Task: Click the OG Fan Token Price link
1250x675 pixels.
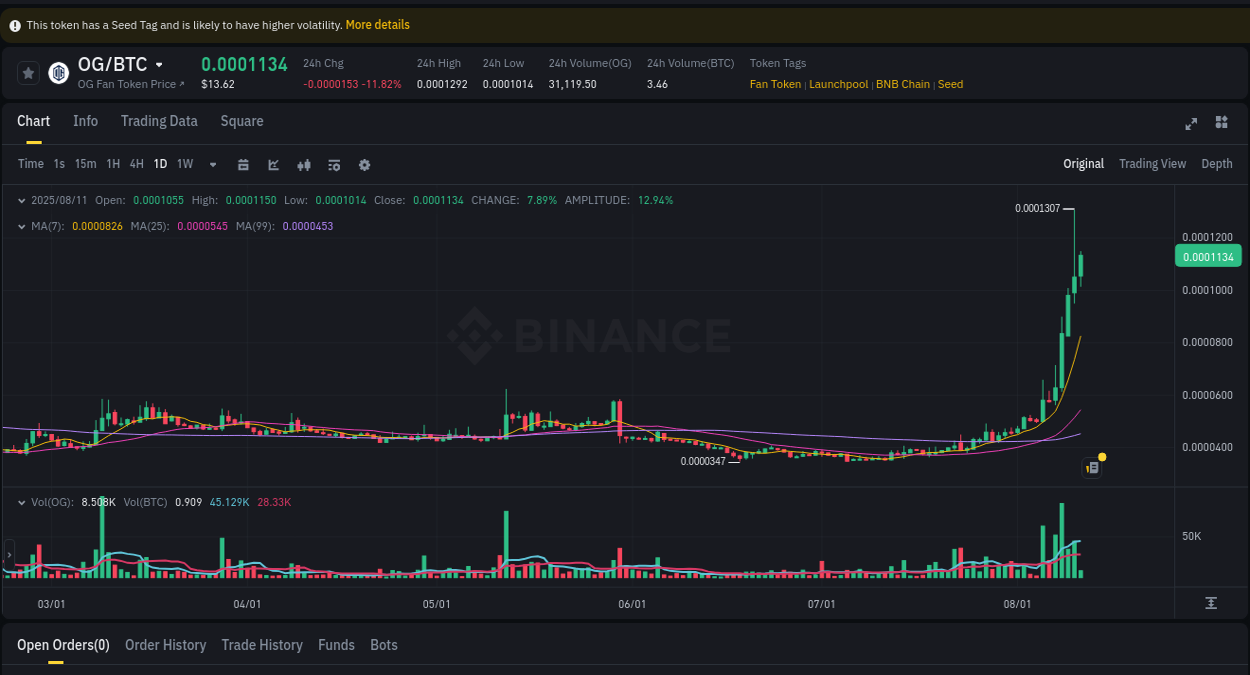Action: [x=130, y=84]
